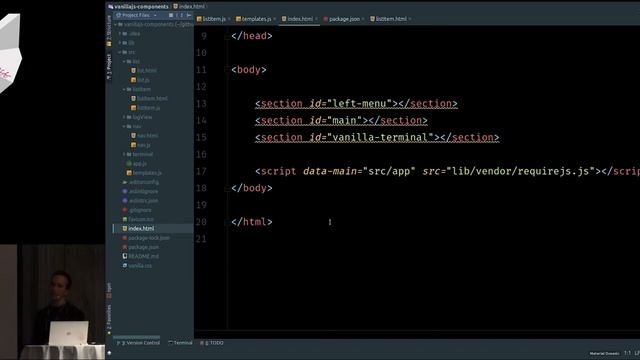Select index.html in project tree

(138, 229)
